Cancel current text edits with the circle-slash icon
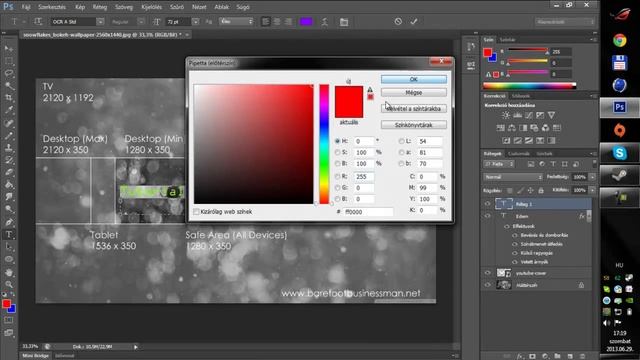The width and height of the screenshot is (640, 360). pos(398,21)
